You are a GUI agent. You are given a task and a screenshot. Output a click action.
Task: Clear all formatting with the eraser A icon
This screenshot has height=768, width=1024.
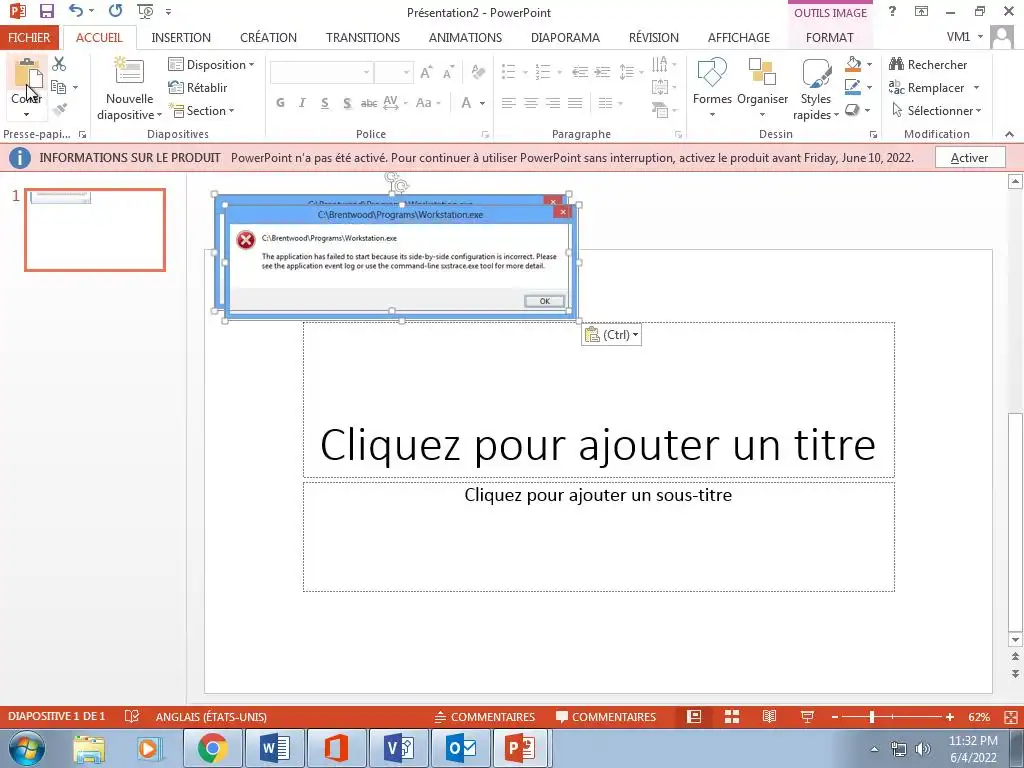tap(478, 72)
